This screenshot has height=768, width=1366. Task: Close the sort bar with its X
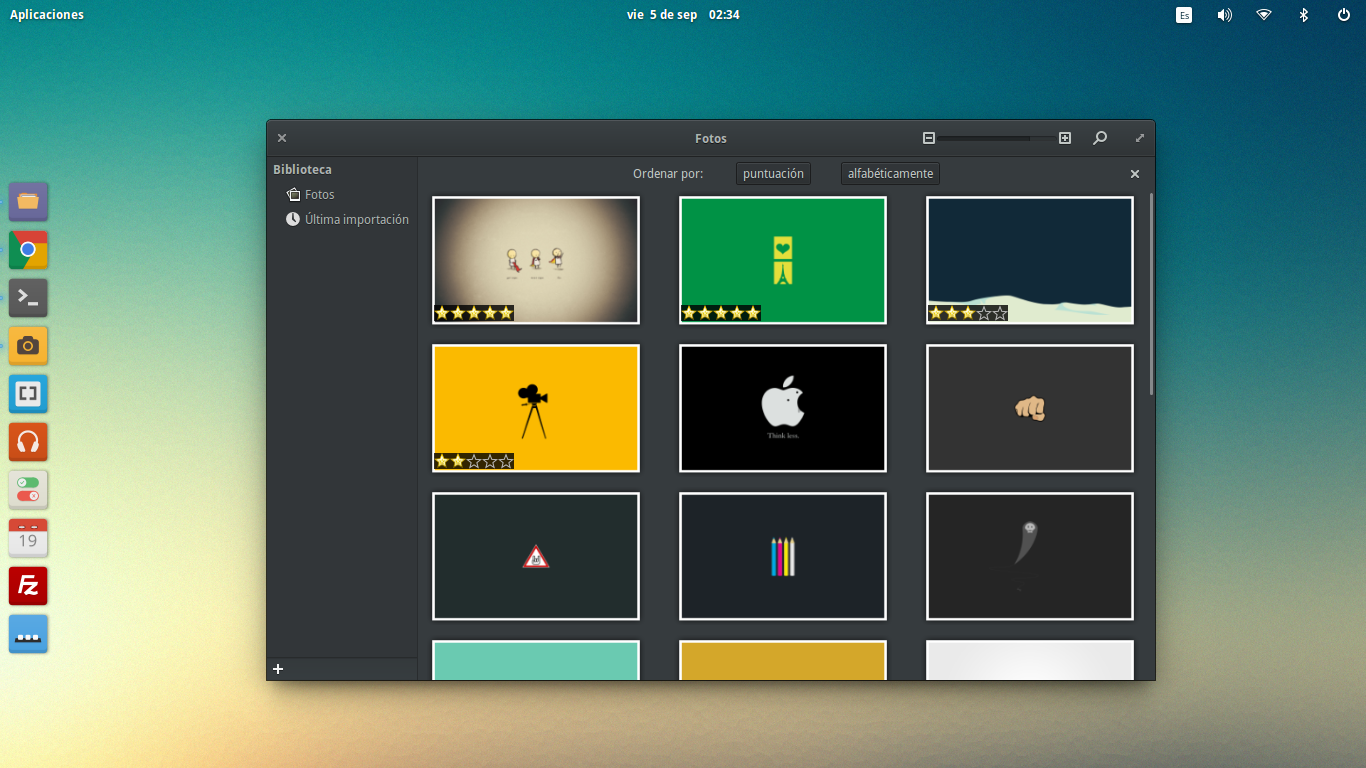(x=1135, y=174)
